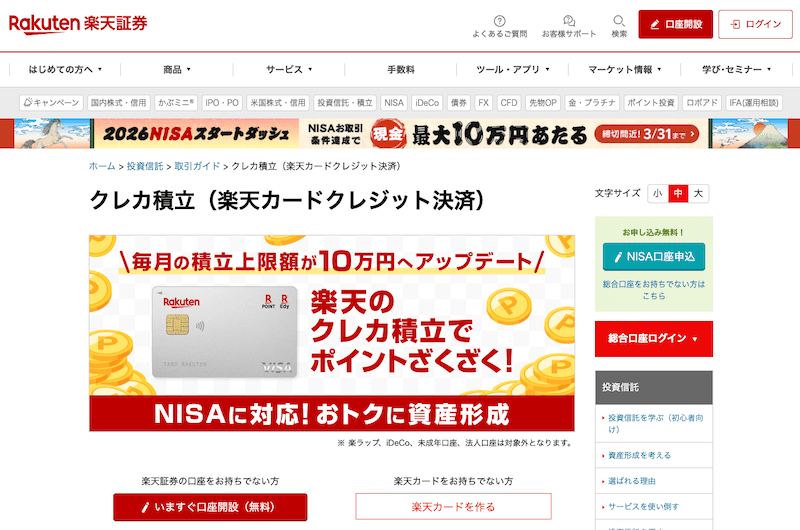
Task: Click the NISA口座申込 pencil button
Action: (x=653, y=257)
